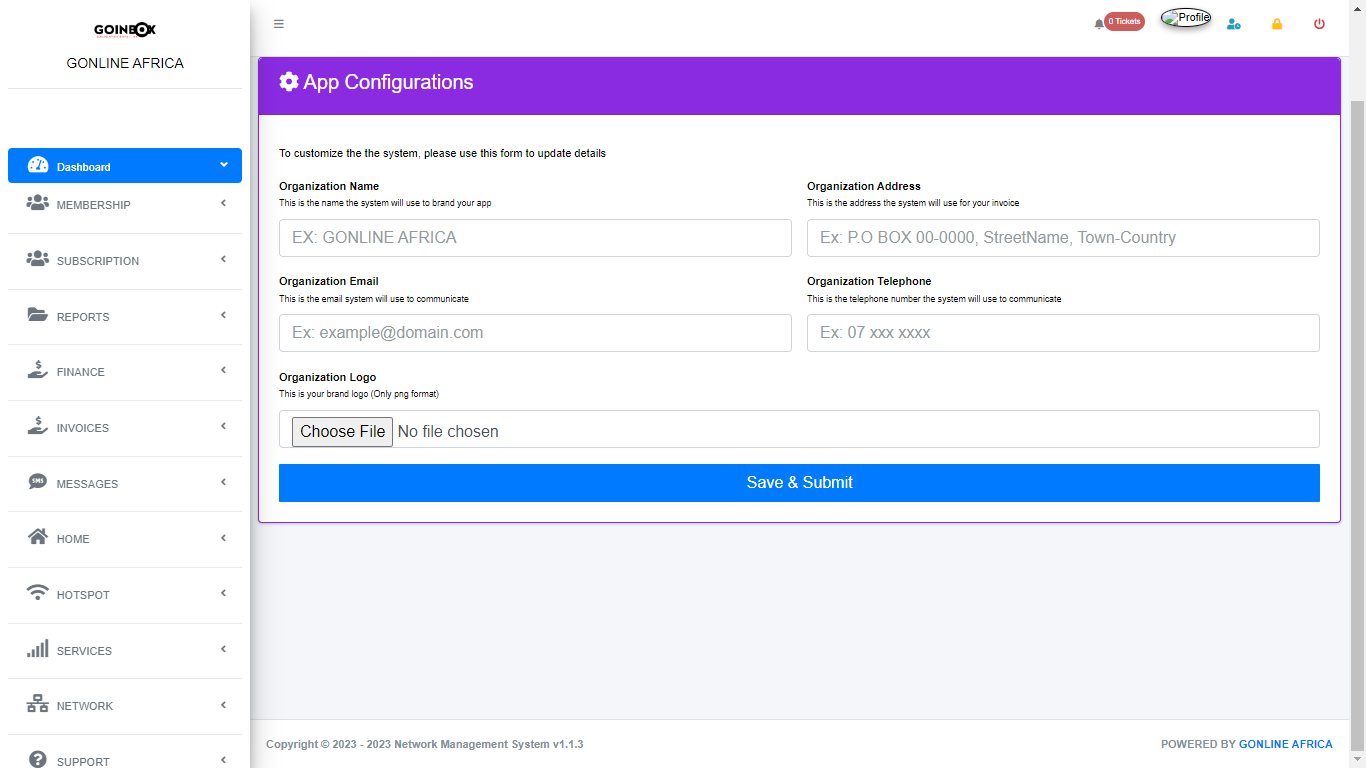The height and width of the screenshot is (768, 1366).
Task: Expand the Finance menu chevron
Action: pos(223,370)
